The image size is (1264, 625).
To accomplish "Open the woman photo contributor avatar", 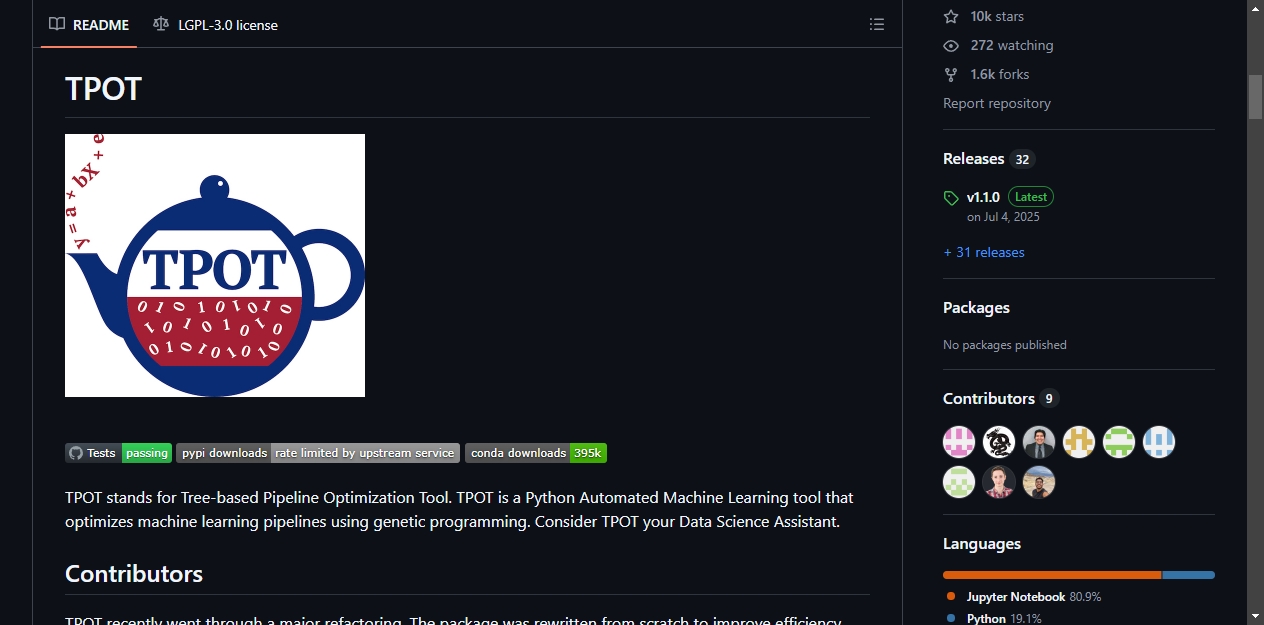I will tap(999, 482).
